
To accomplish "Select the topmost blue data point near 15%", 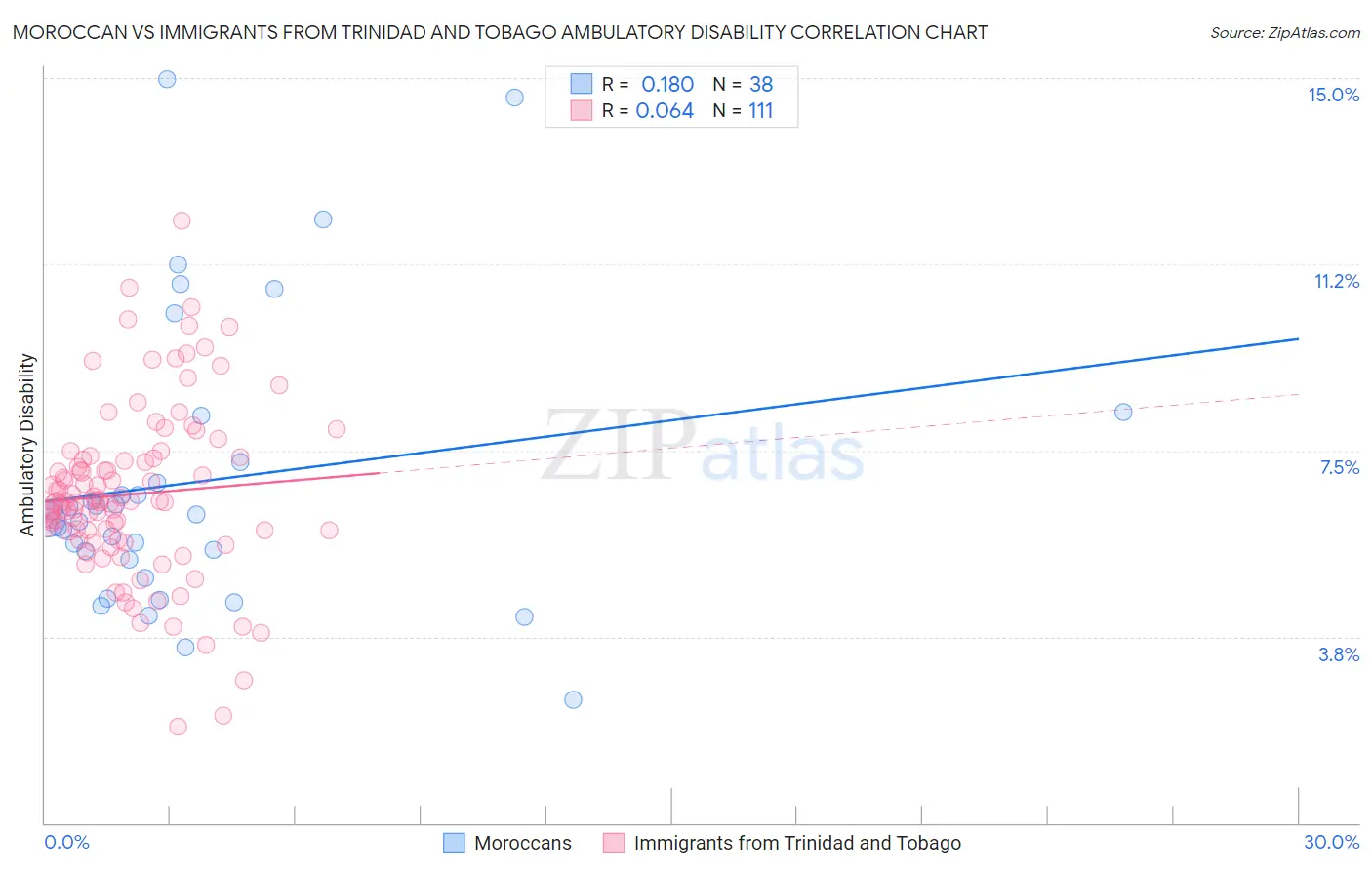I will tap(167, 79).
